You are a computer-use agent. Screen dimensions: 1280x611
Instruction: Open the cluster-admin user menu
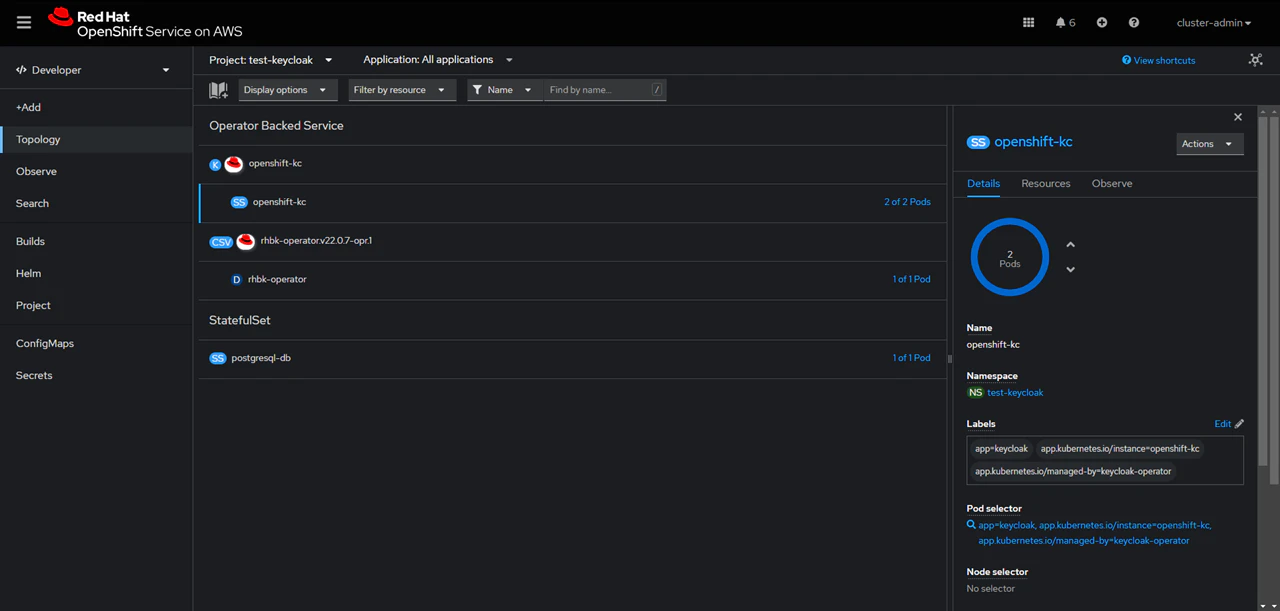point(1215,22)
